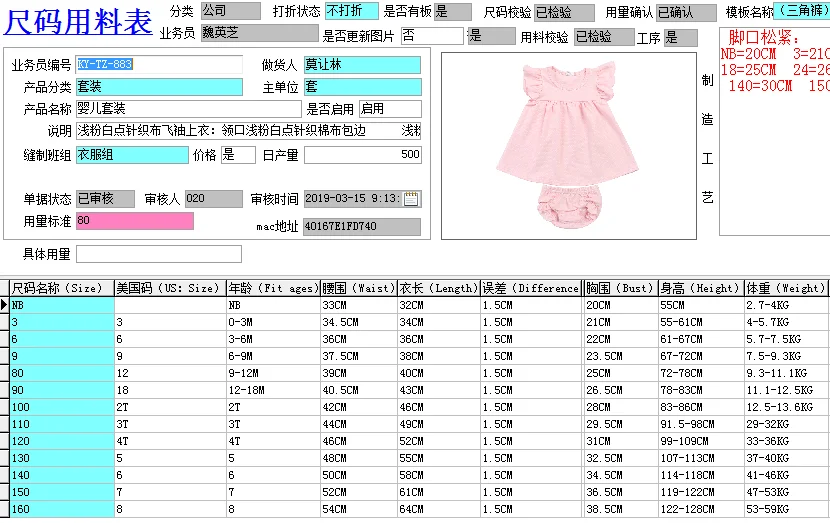Select the weight cell 47-53KG

[786, 492]
